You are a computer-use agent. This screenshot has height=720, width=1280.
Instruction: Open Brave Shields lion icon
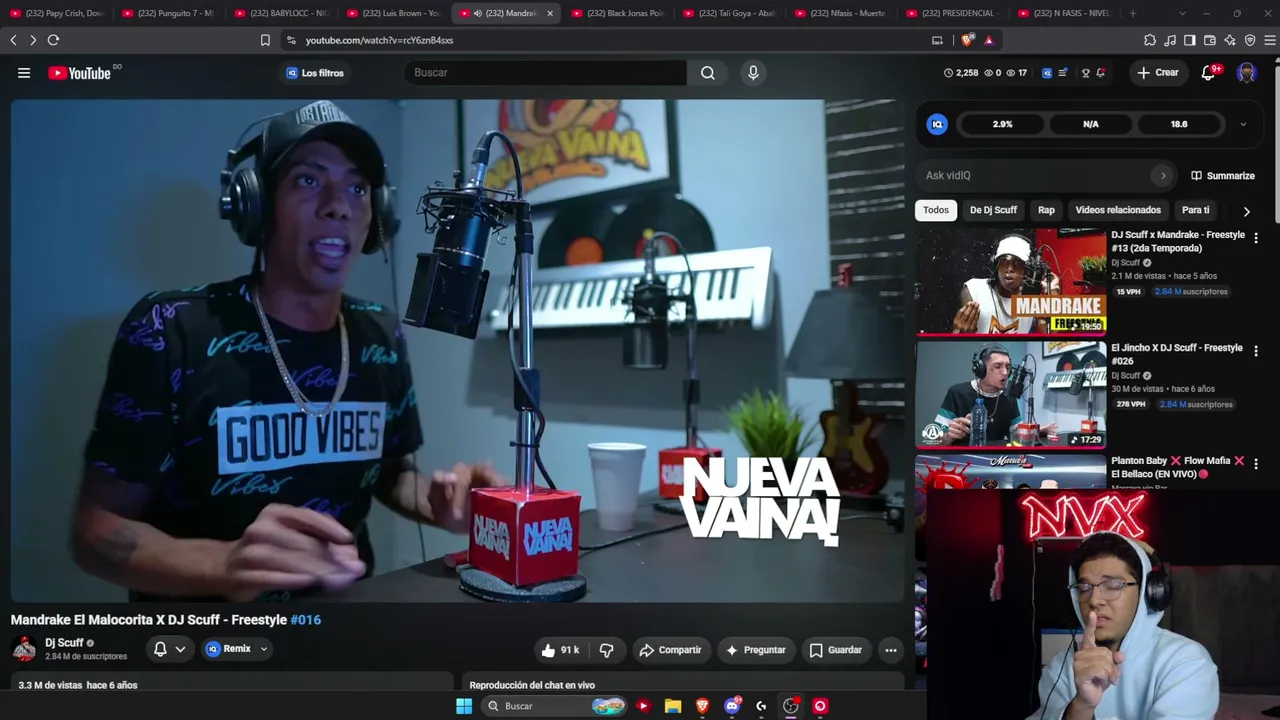coord(967,40)
